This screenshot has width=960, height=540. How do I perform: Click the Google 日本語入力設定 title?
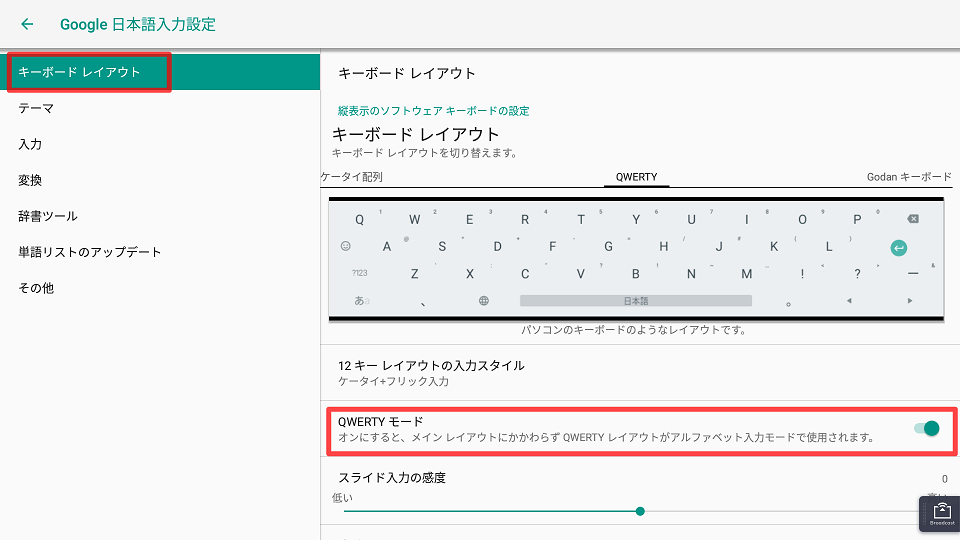tap(138, 24)
